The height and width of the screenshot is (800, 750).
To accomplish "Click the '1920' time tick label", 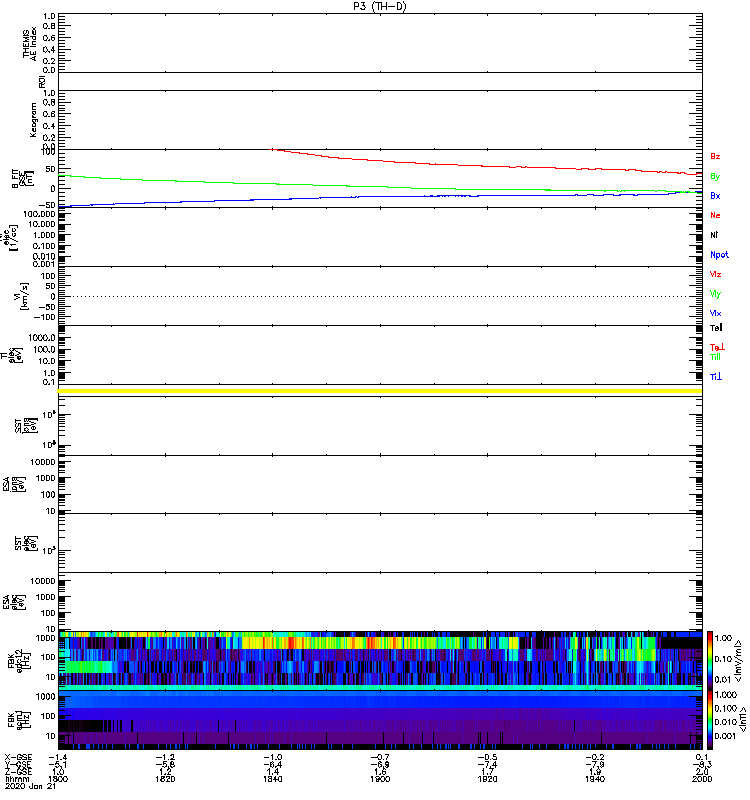I will click(487, 779).
